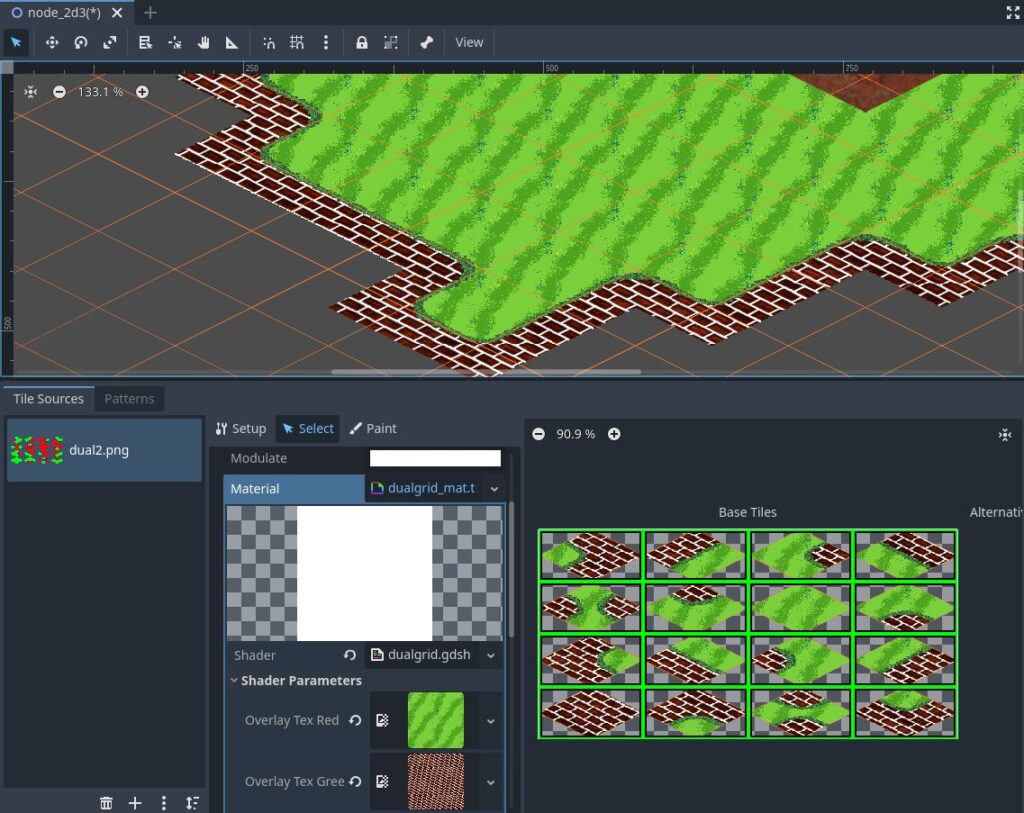Enable the Scale Mode tool

pos(111,42)
